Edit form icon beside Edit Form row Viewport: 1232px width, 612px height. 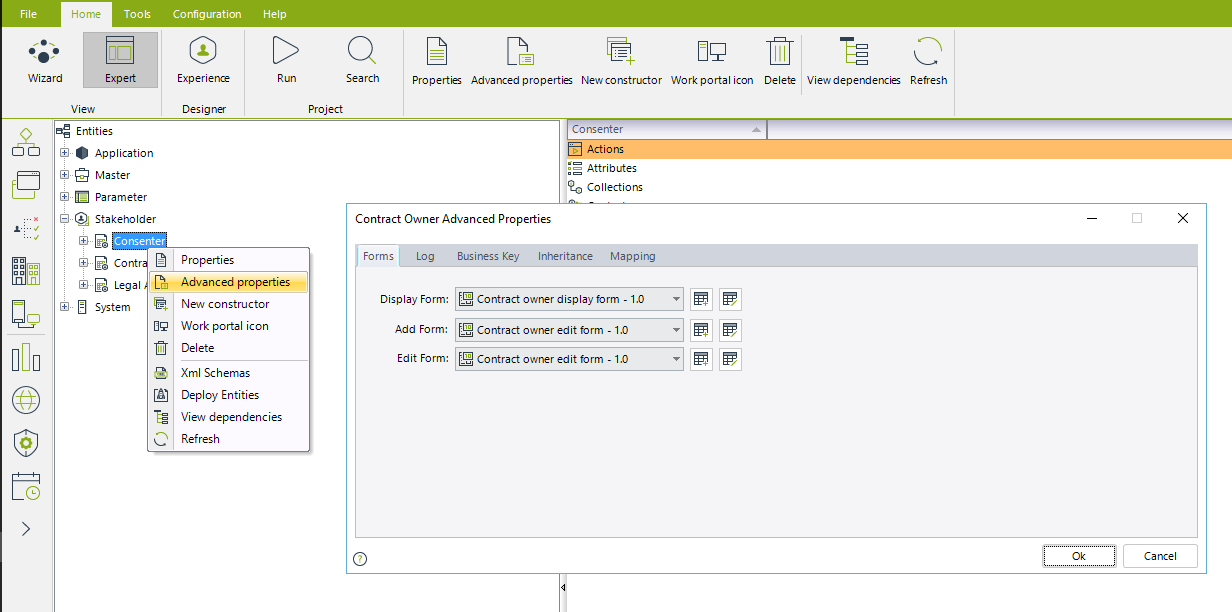point(730,359)
